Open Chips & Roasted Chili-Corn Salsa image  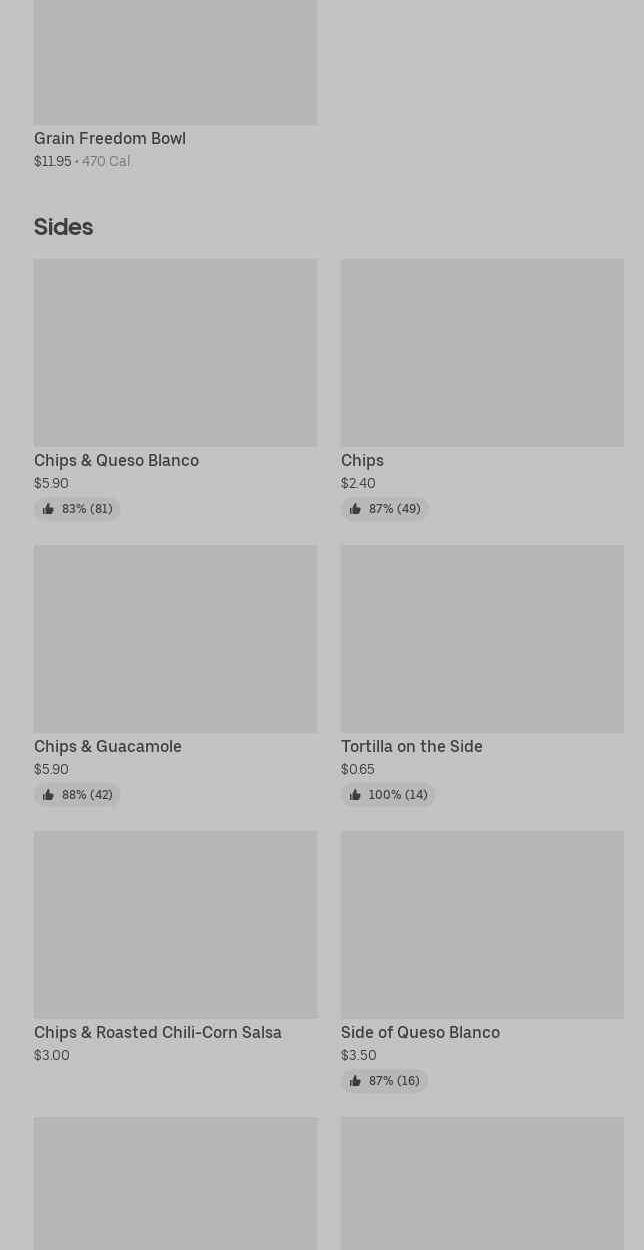click(x=175, y=925)
